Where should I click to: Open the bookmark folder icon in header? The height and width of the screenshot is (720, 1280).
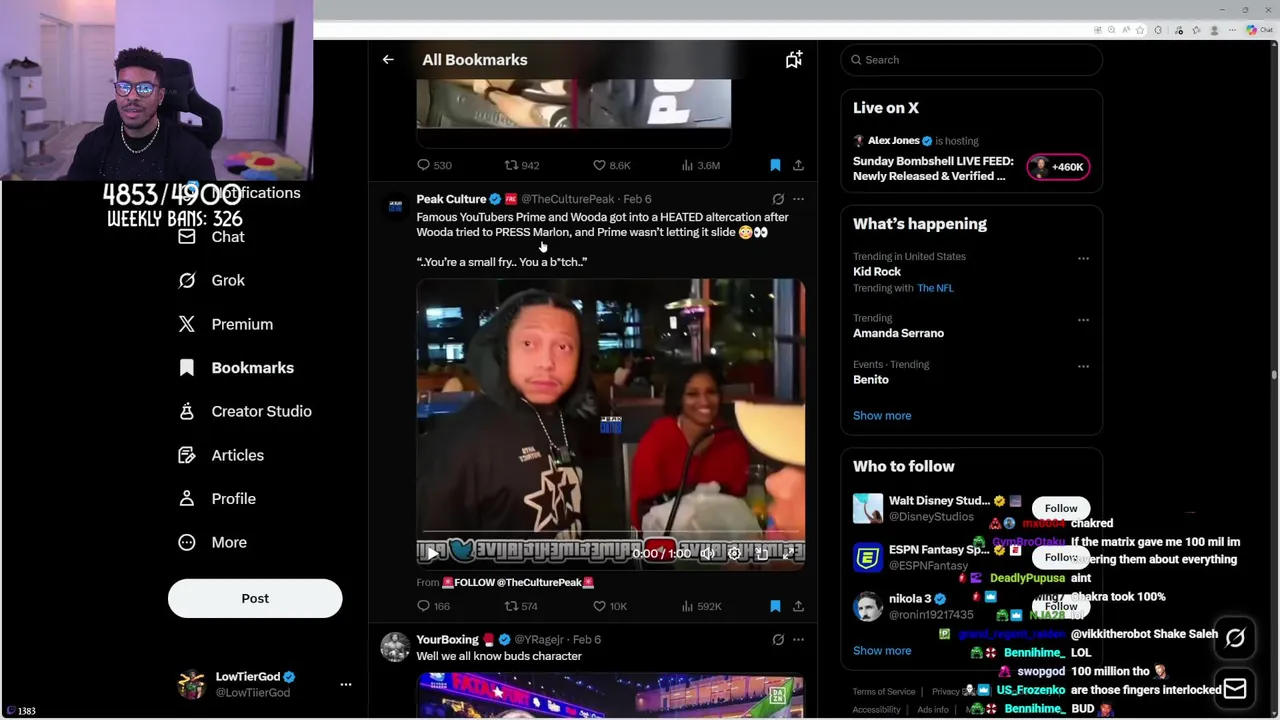(x=794, y=60)
